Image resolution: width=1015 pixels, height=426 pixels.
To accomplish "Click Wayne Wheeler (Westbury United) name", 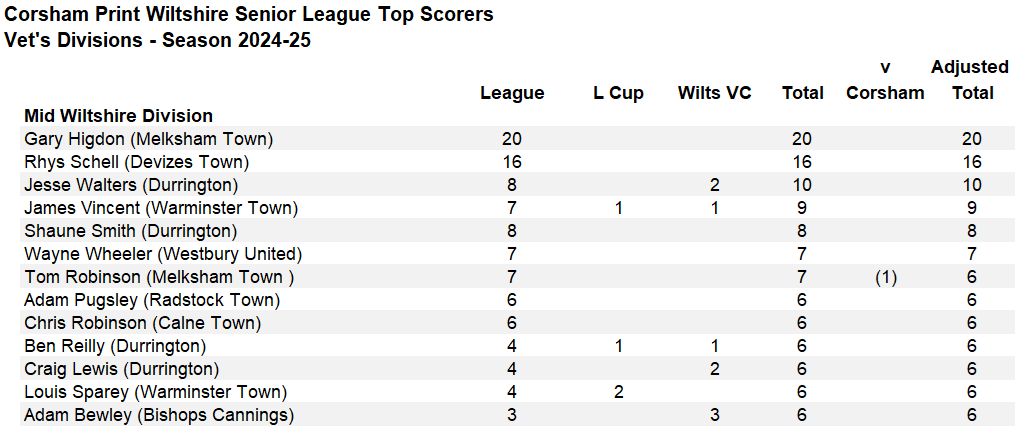I will tap(163, 254).
